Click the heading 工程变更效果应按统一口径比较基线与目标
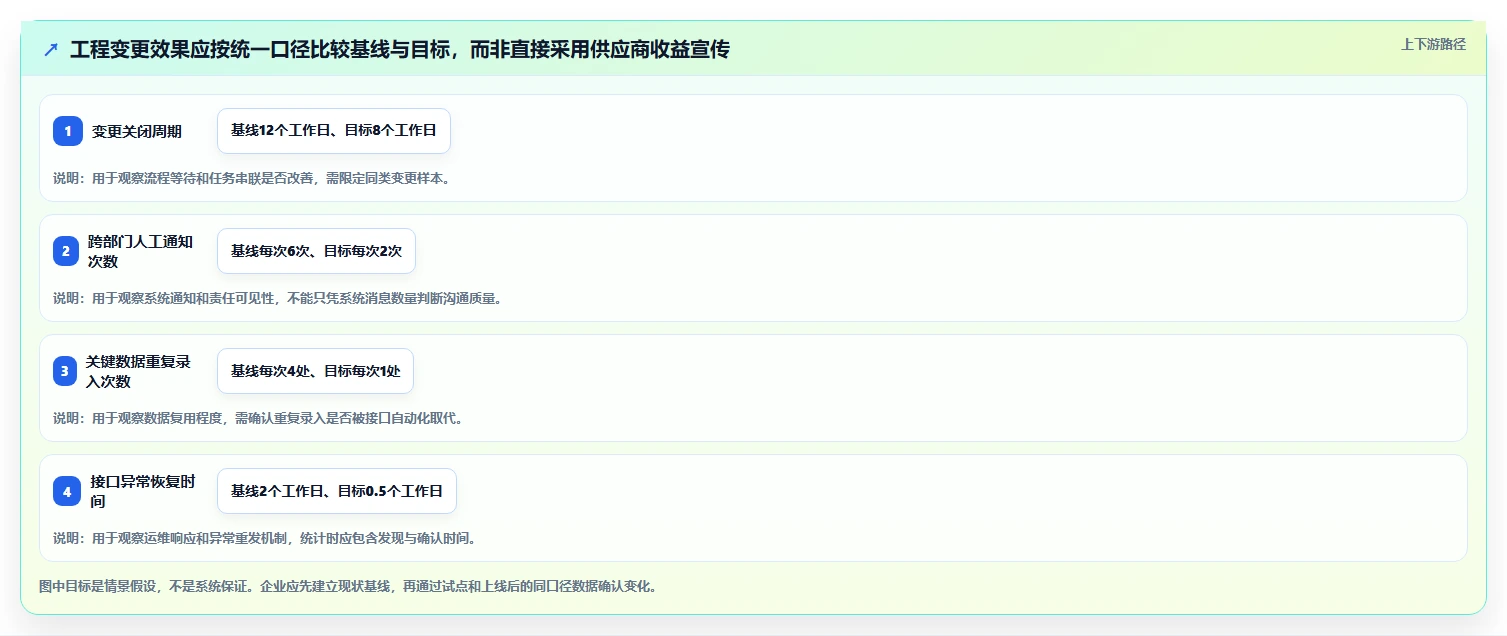1507x636 pixels. pos(400,49)
